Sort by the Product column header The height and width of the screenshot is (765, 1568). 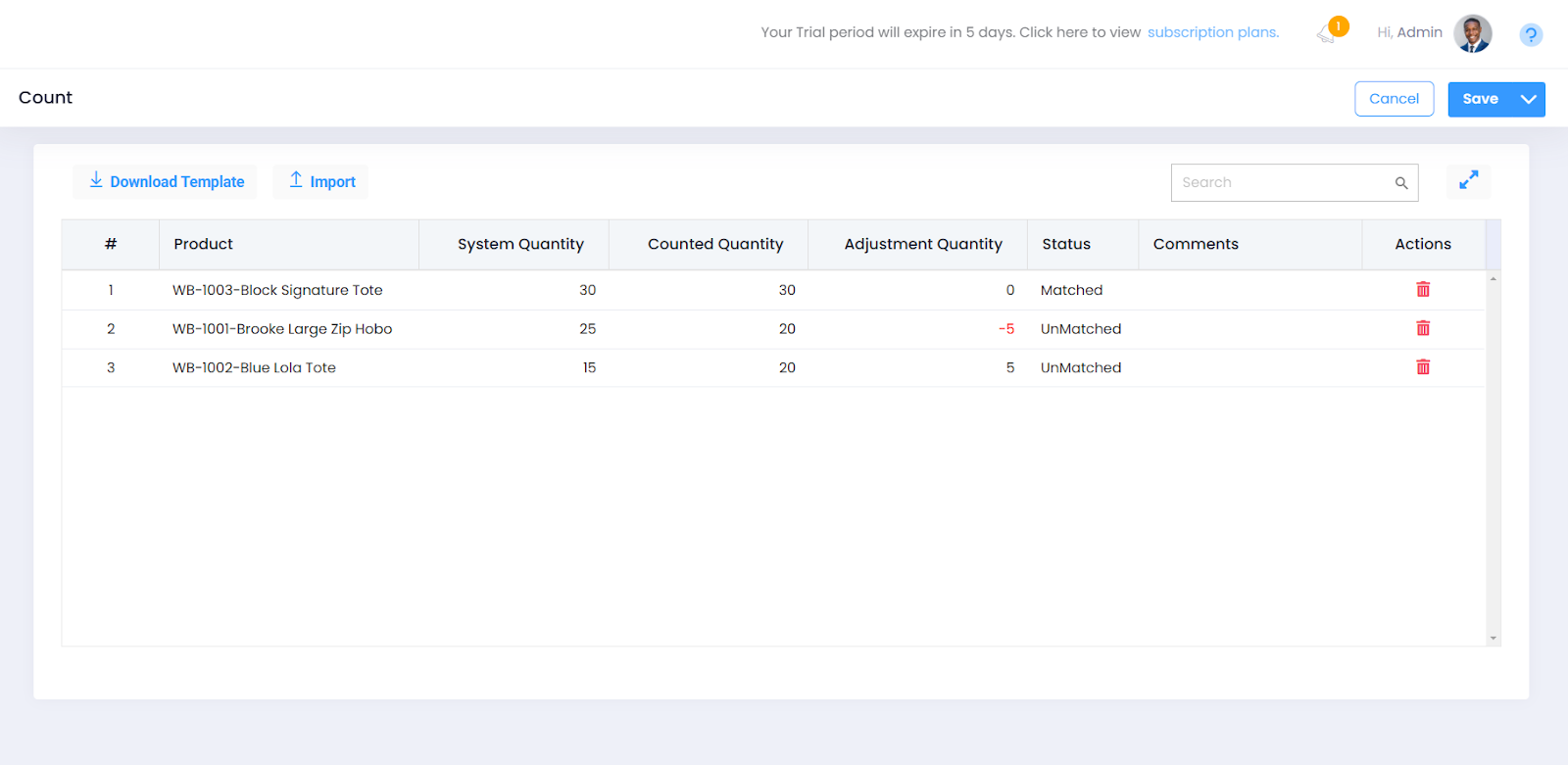[204, 244]
